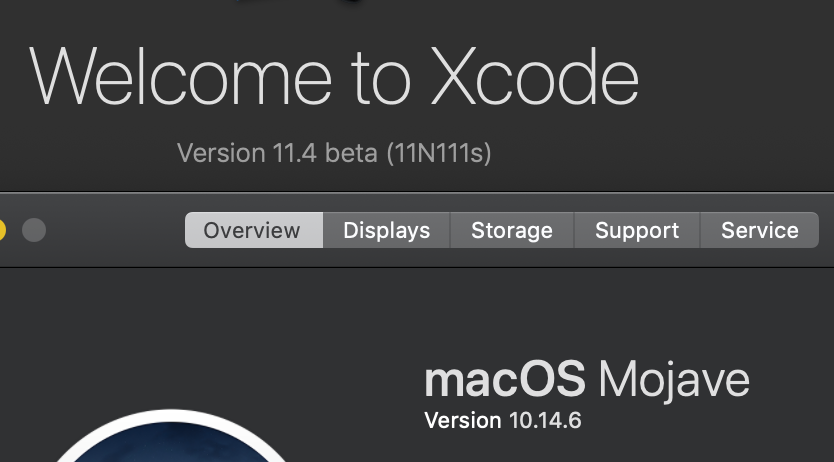Click the 'Version 11.4 beta (11N111s)' text
Viewport: 834px width, 462px height.
(x=334, y=153)
